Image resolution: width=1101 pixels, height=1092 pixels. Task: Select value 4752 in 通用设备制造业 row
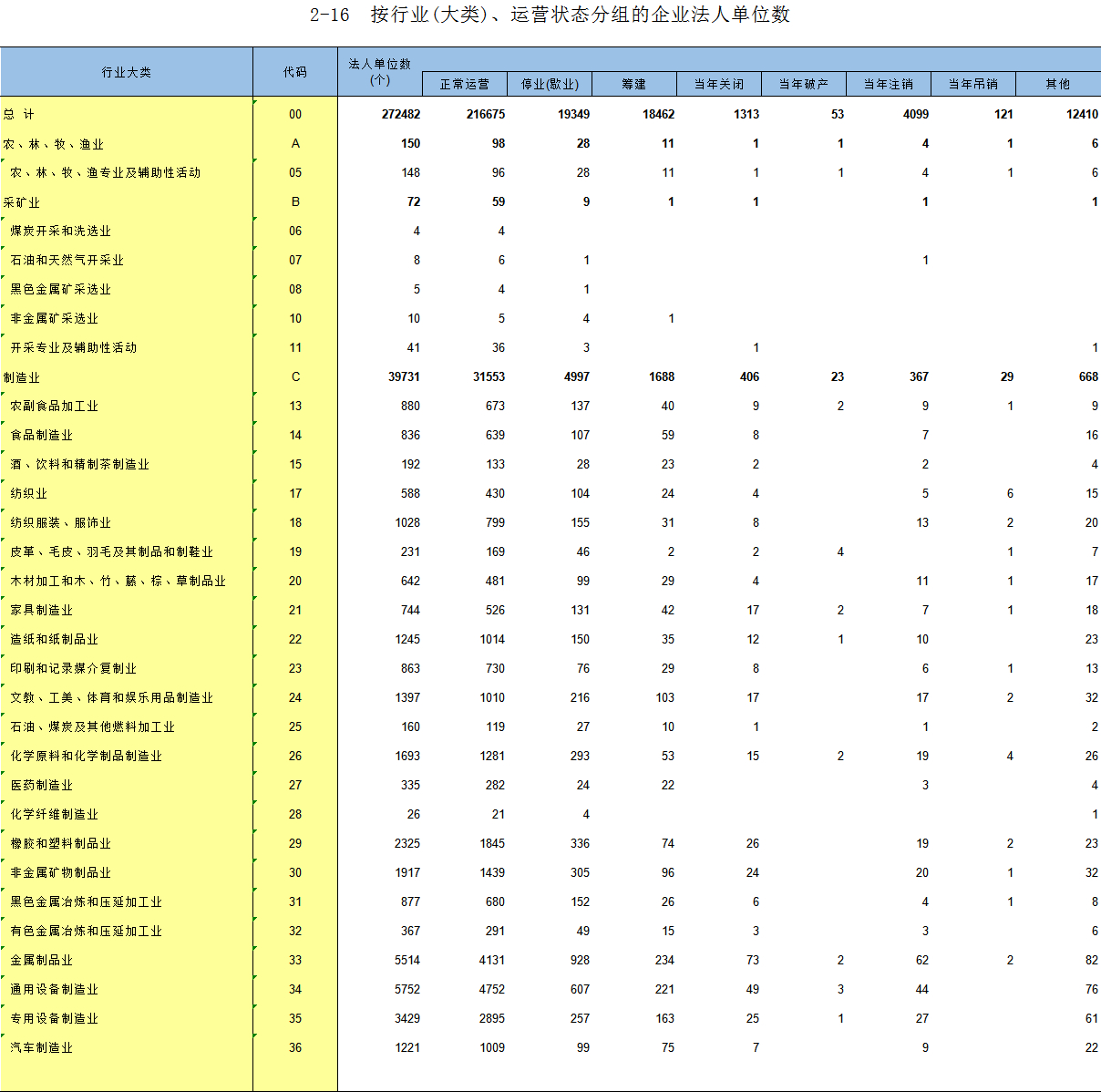point(492,989)
